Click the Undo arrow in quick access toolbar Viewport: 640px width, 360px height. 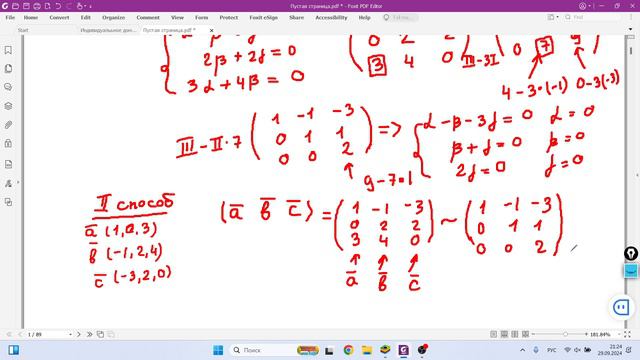coord(58,6)
